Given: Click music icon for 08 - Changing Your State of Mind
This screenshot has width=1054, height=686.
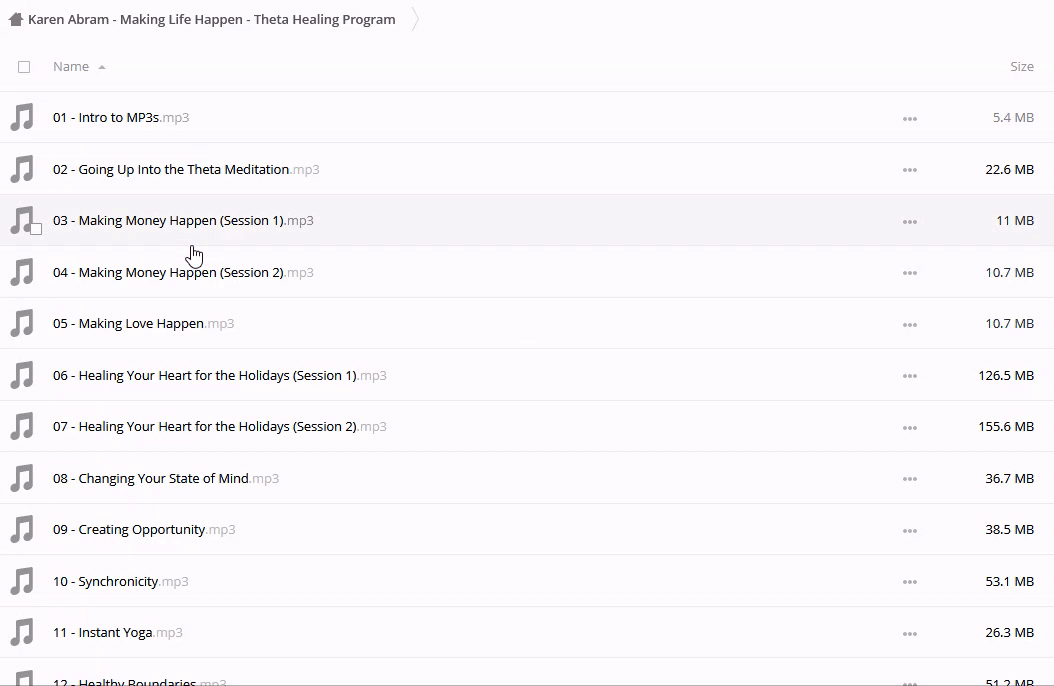Looking at the screenshot, I should 22,479.
